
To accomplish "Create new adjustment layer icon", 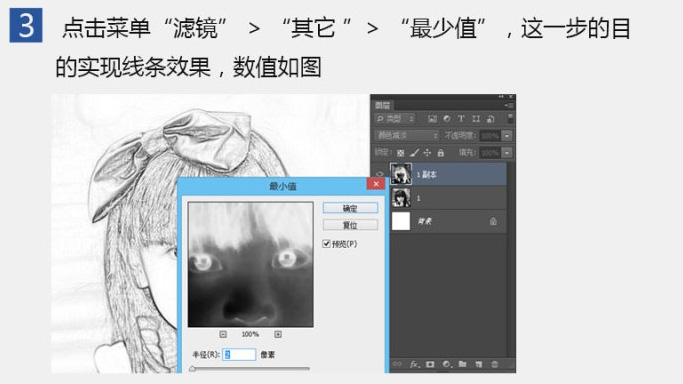I will pos(446,364).
